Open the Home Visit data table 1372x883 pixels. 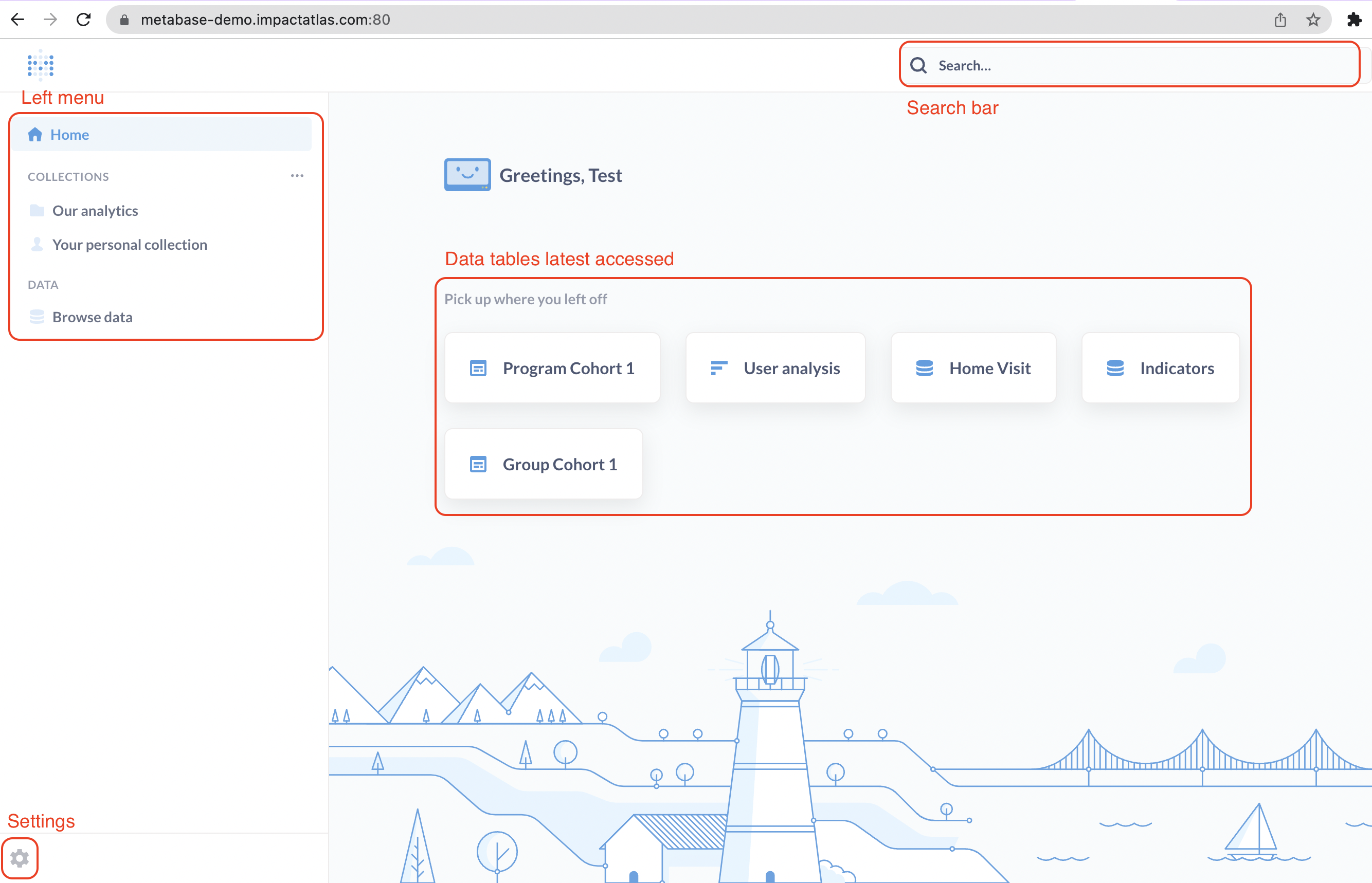tap(989, 367)
